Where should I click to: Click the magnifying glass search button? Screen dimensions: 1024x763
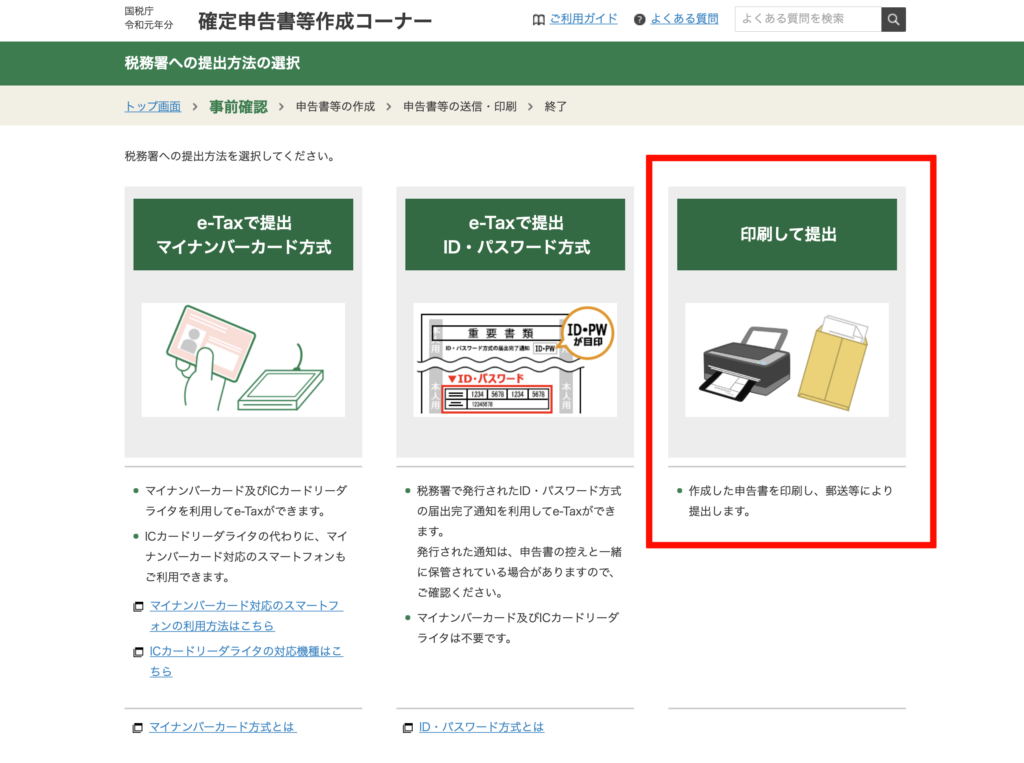pyautogui.click(x=893, y=19)
